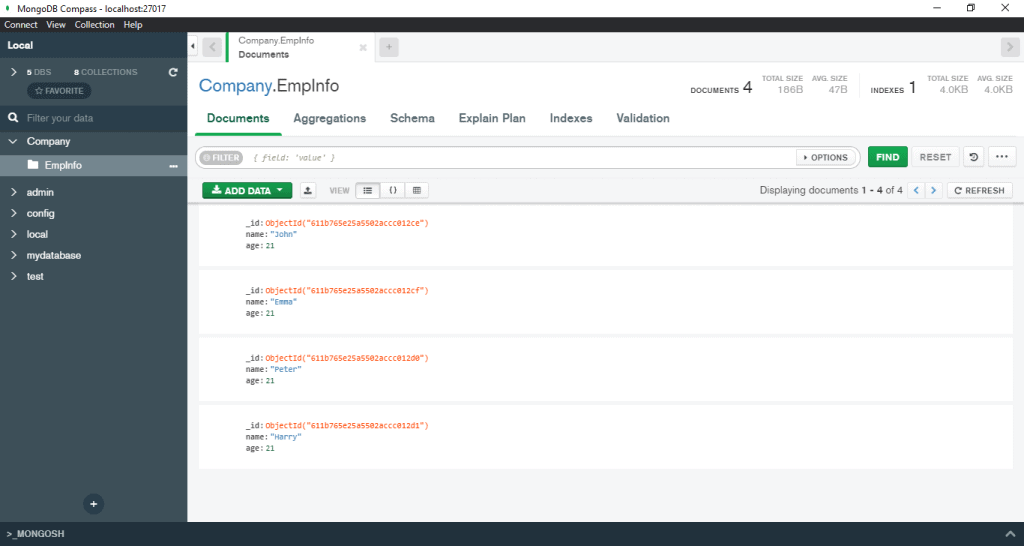Screen dimensions: 1024x546
Task: Close the Company.EmpInfo tab
Action: 363,48
